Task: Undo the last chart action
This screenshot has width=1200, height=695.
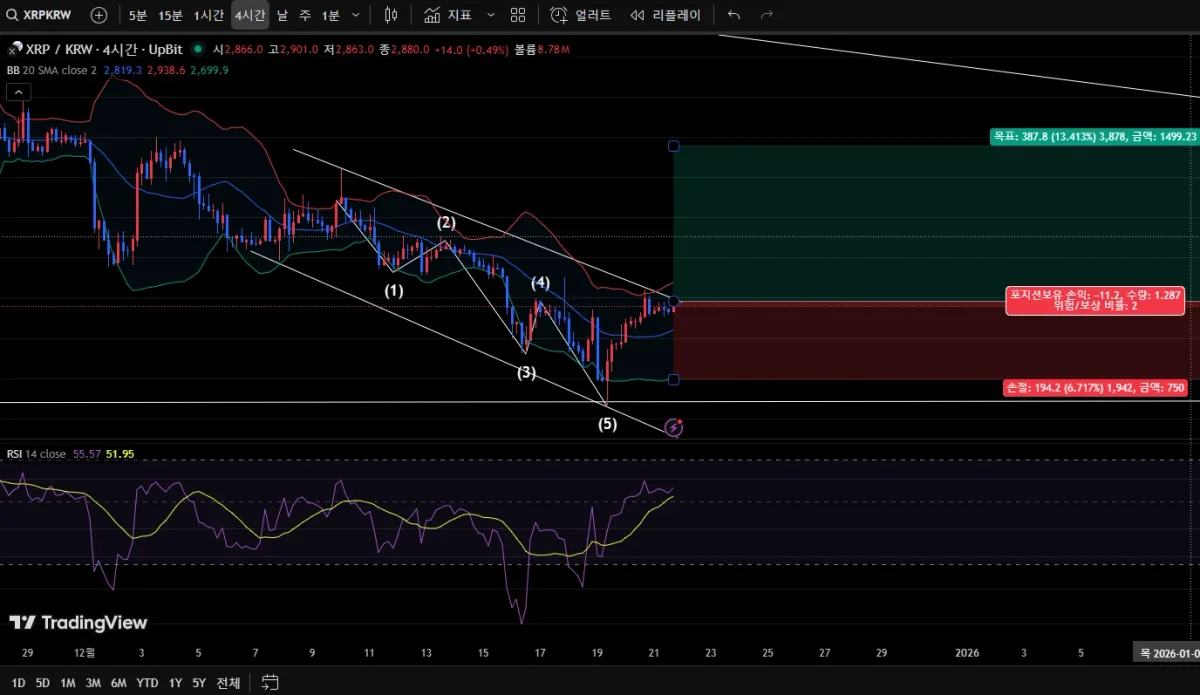Action: point(734,15)
